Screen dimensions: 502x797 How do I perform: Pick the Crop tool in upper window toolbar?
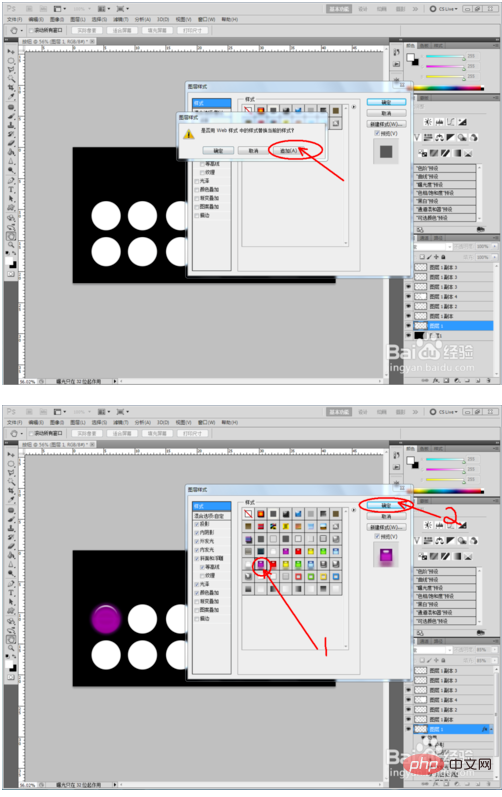(x=11, y=88)
